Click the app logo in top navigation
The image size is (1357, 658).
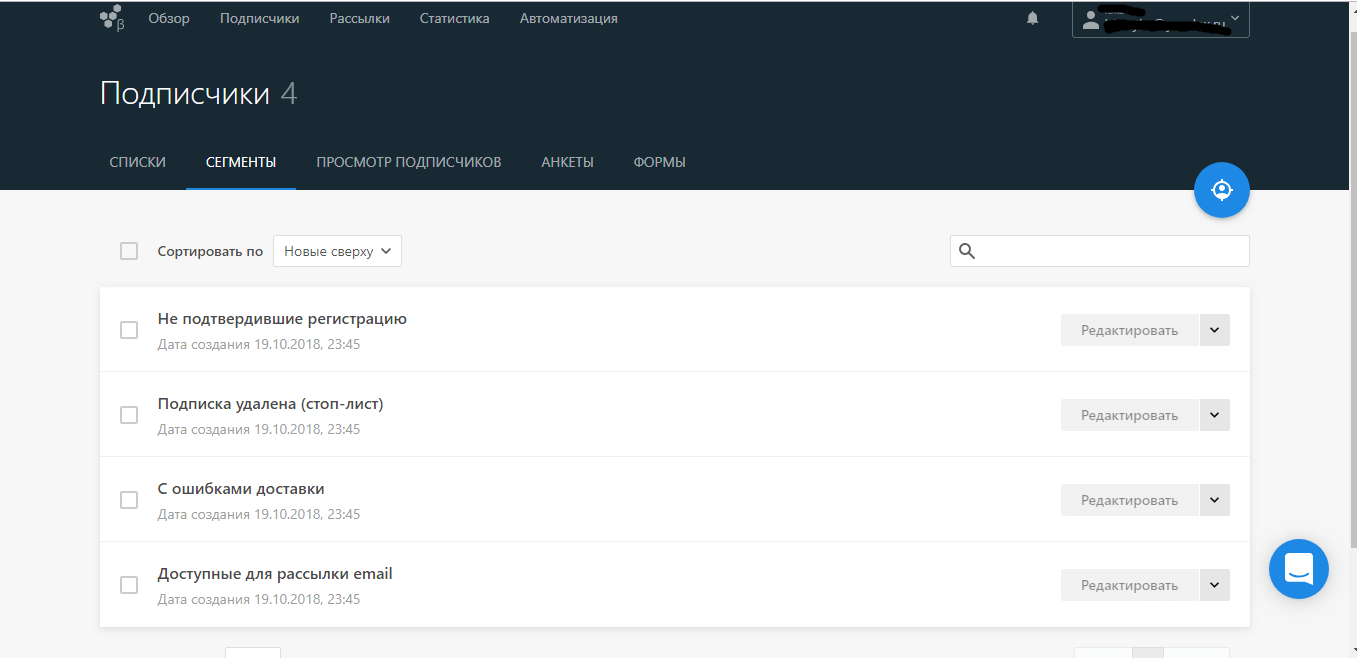coord(112,19)
